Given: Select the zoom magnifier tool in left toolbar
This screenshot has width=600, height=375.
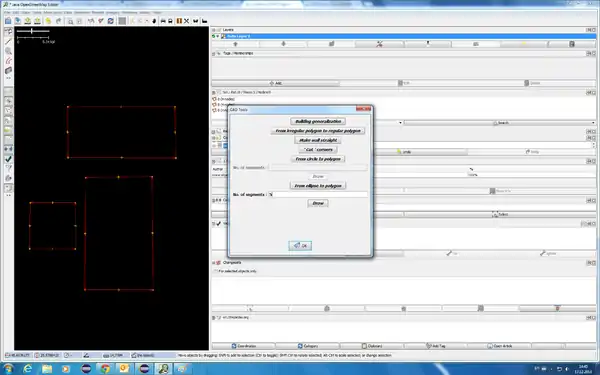Looking at the screenshot, I should [x=8, y=51].
